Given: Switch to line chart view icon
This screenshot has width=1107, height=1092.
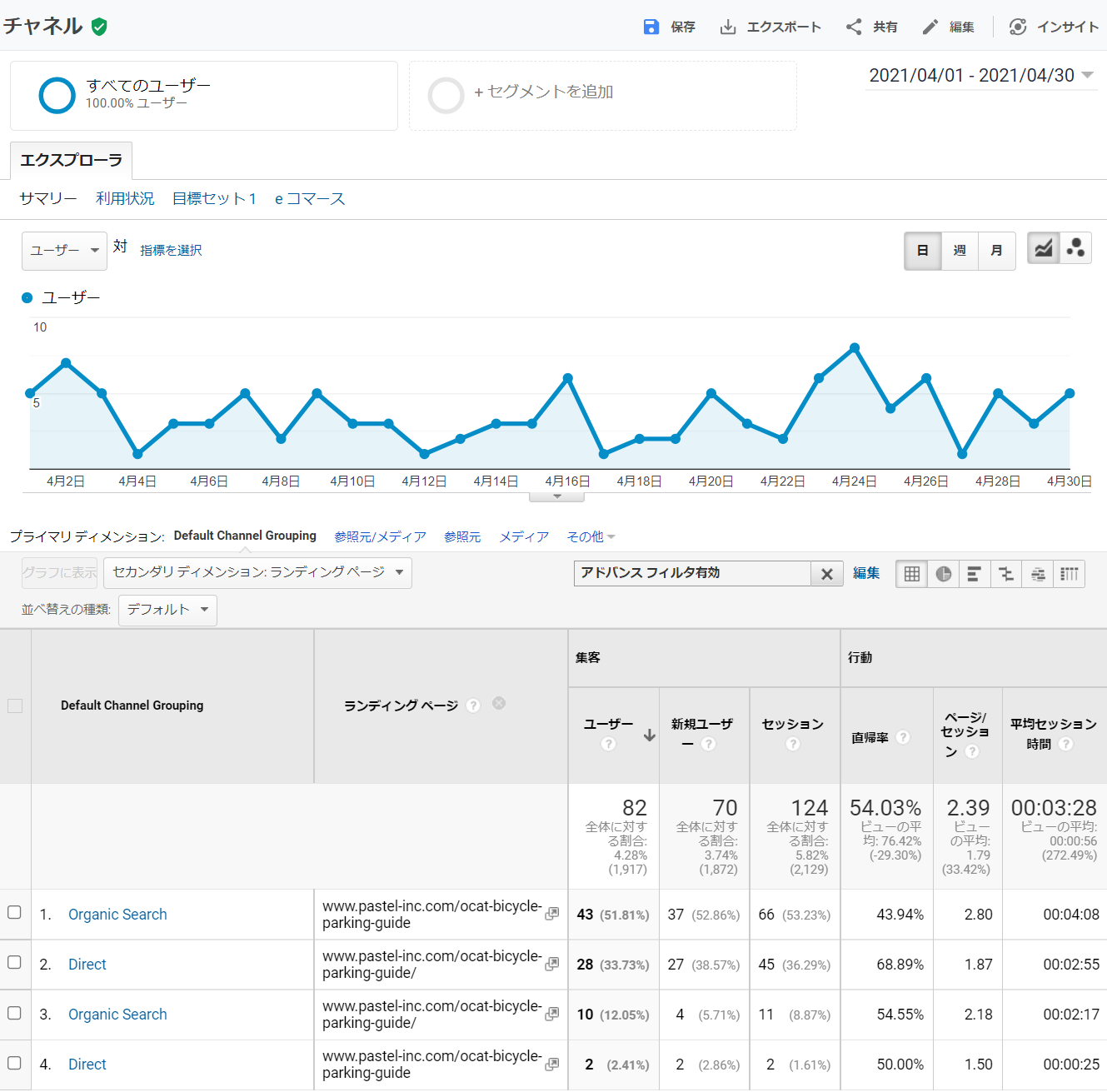Looking at the screenshot, I should [1044, 248].
